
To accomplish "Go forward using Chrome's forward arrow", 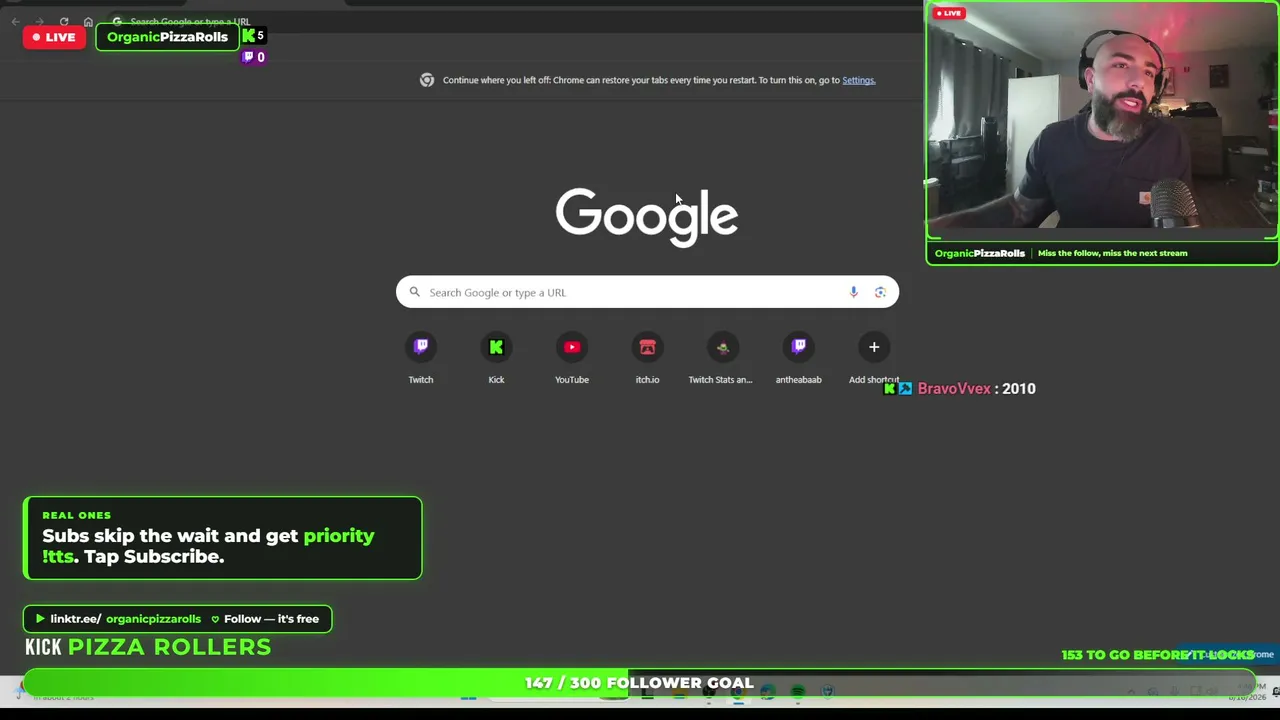I will click(x=39, y=21).
